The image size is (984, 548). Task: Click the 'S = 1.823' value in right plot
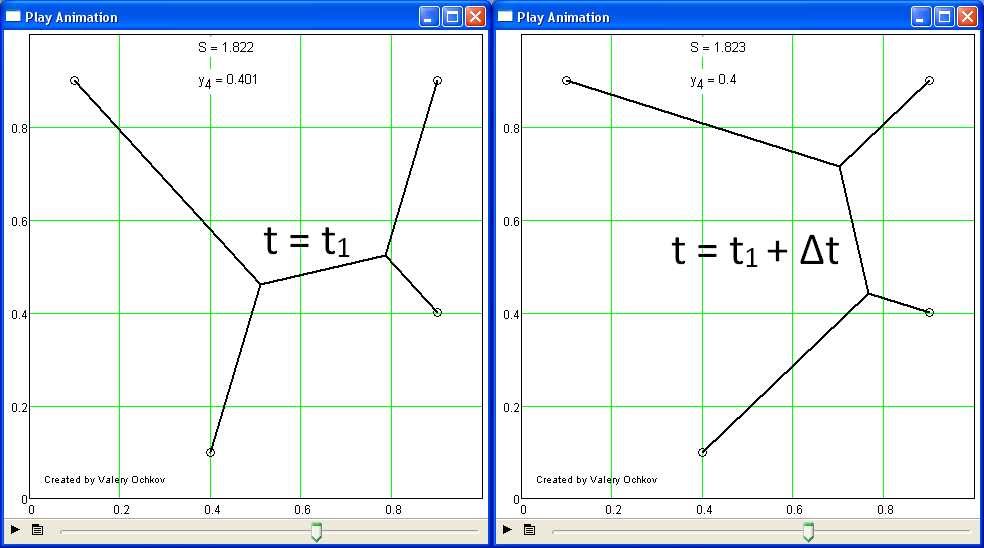(718, 47)
